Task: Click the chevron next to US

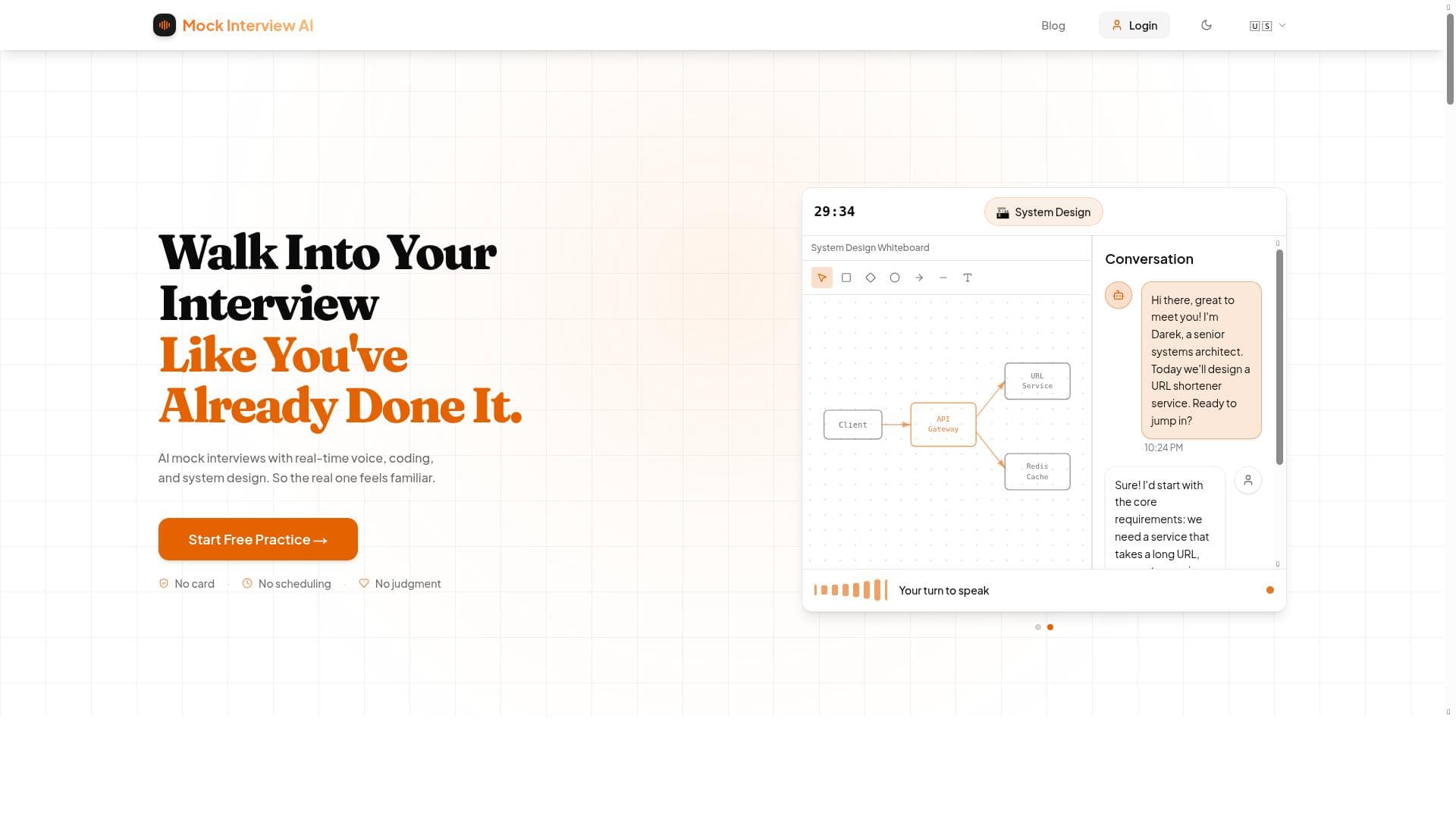Action: [1282, 25]
